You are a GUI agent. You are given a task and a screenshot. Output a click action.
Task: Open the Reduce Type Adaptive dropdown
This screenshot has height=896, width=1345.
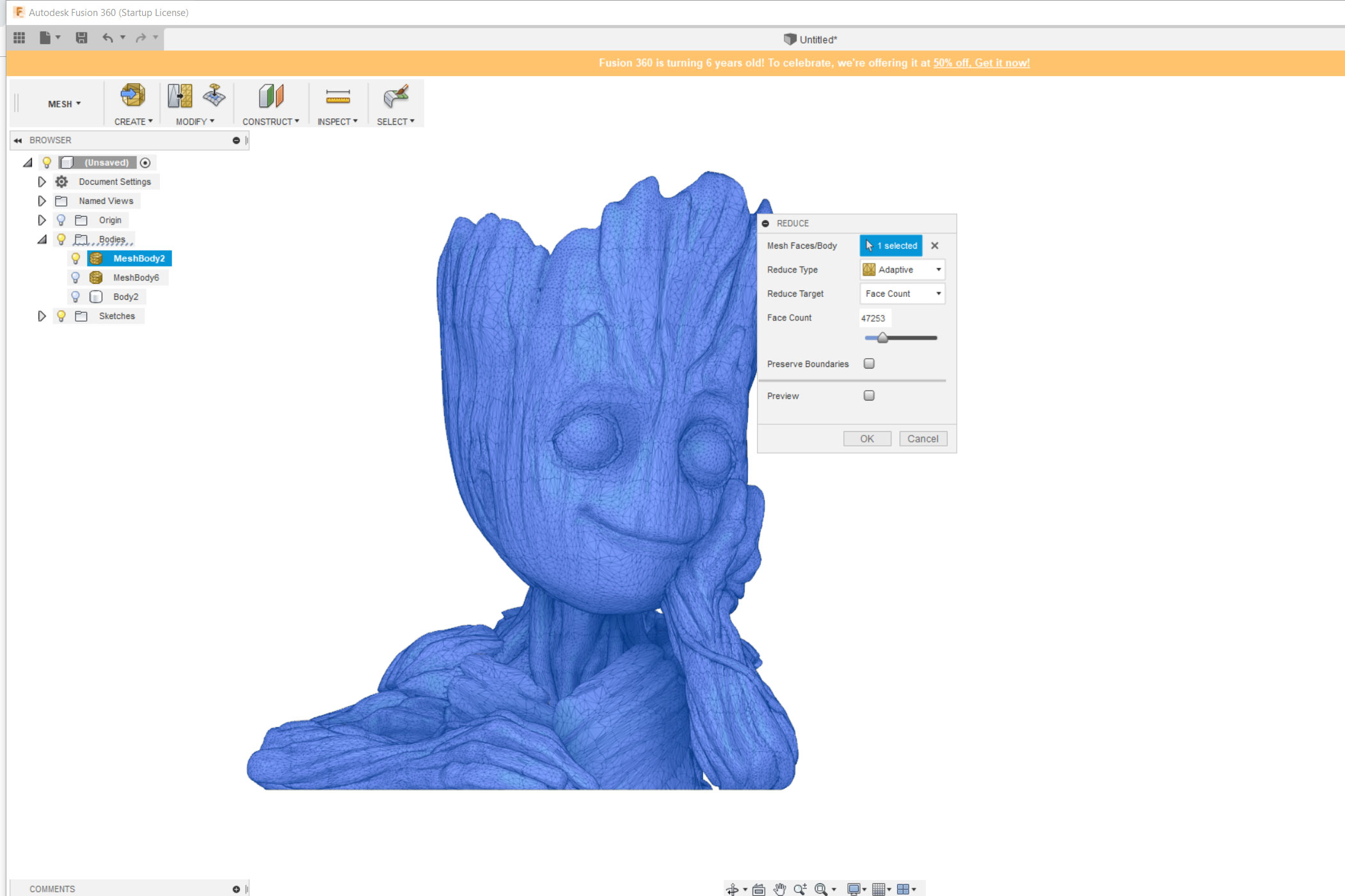[x=902, y=270]
